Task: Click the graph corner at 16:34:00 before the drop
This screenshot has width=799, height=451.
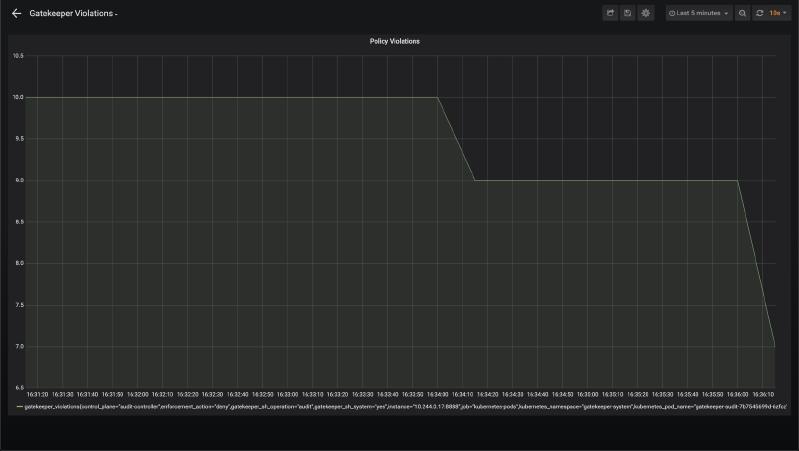Action: coord(438,97)
